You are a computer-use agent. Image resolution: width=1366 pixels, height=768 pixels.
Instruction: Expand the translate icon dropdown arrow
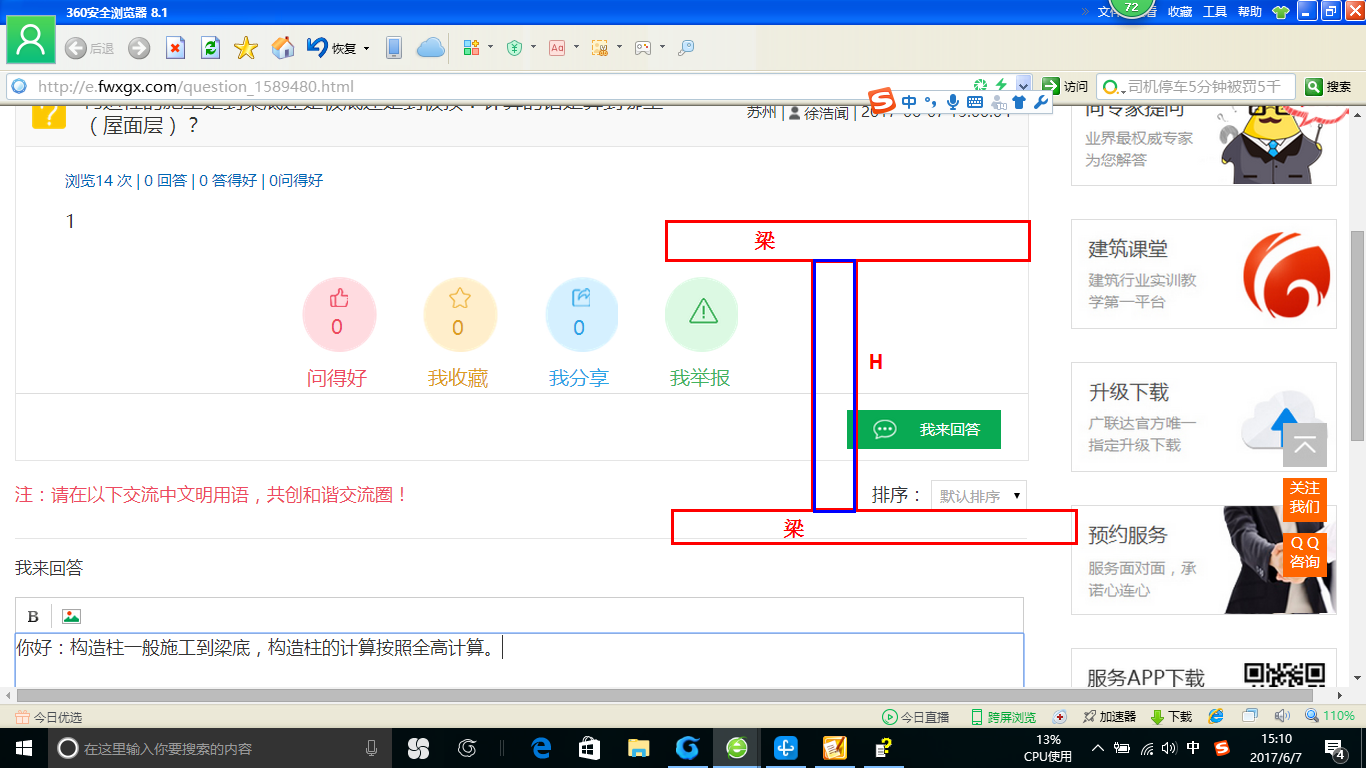point(576,48)
